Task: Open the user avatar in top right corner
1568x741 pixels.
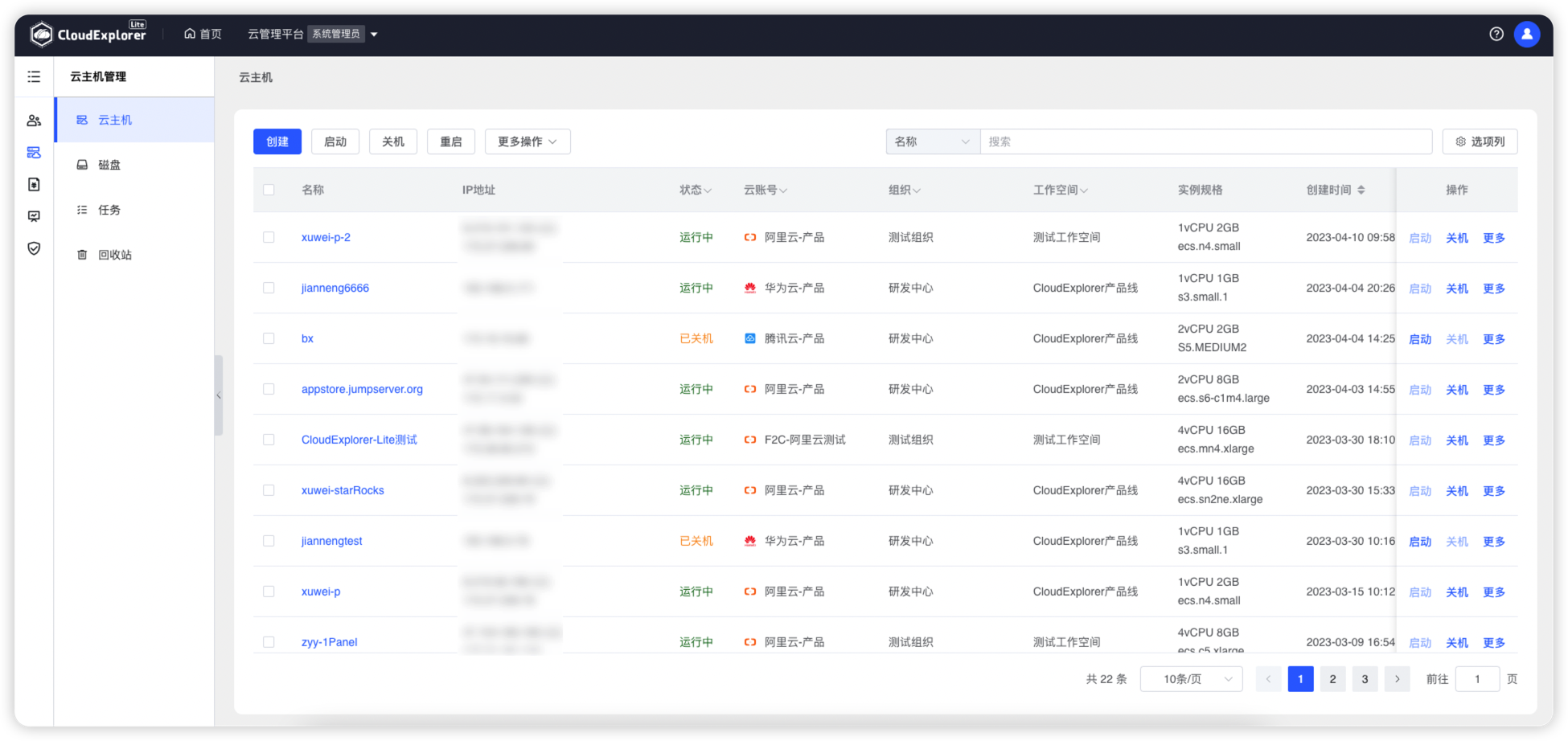Action: tap(1526, 34)
